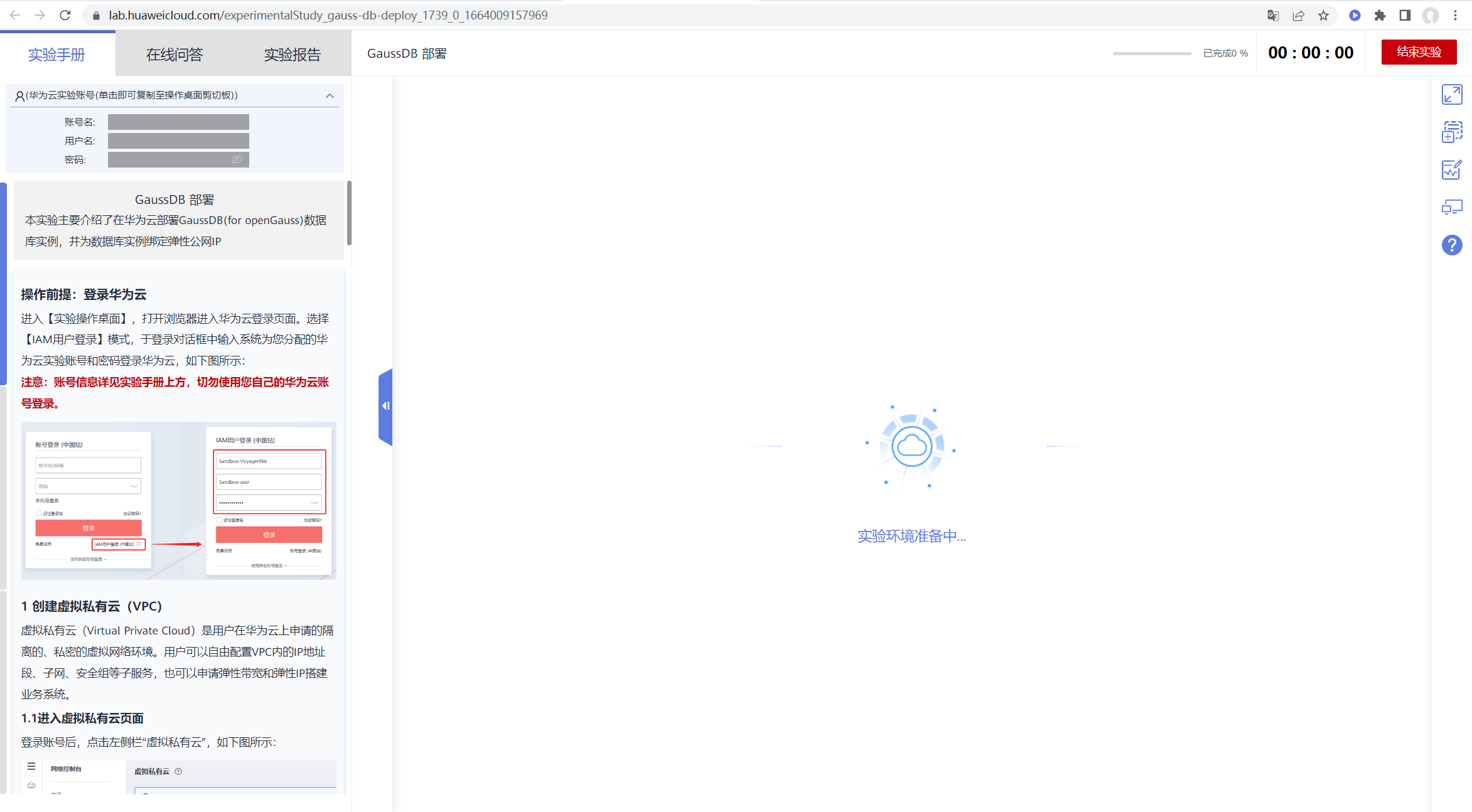Viewport: 1472px width, 812px height.
Task: Collapse the Huawei Cloud account info panel
Action: (x=330, y=95)
